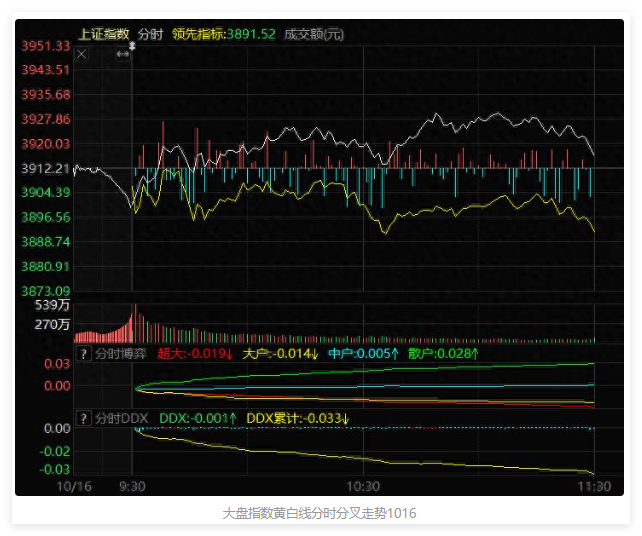Open help for 分时博弈 indicator
The height and width of the screenshot is (536, 642).
pyautogui.click(x=84, y=354)
